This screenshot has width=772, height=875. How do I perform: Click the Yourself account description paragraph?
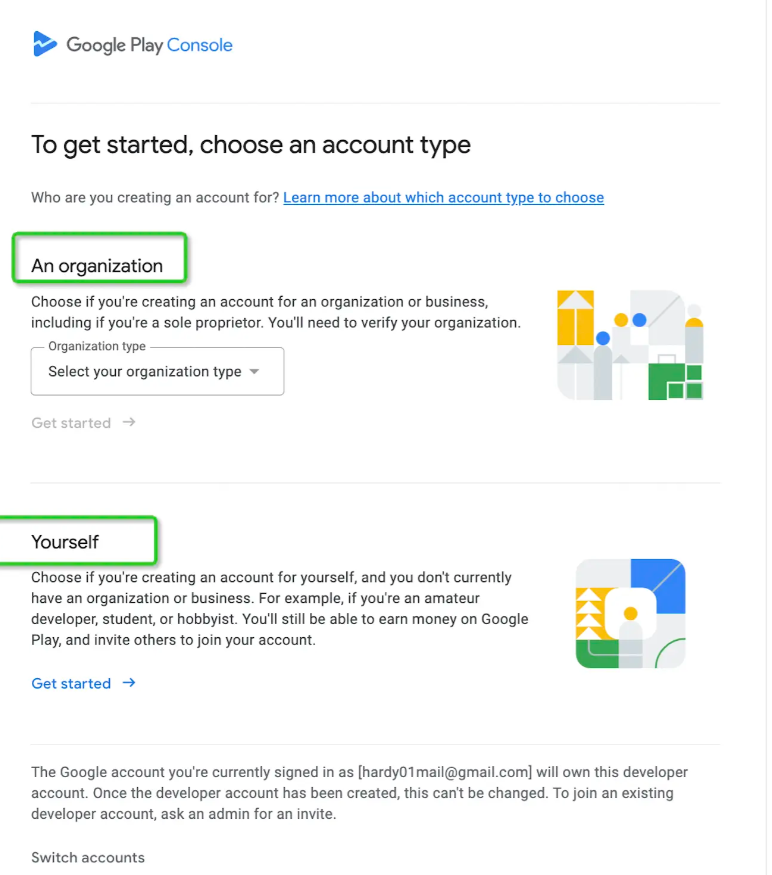[280, 608]
